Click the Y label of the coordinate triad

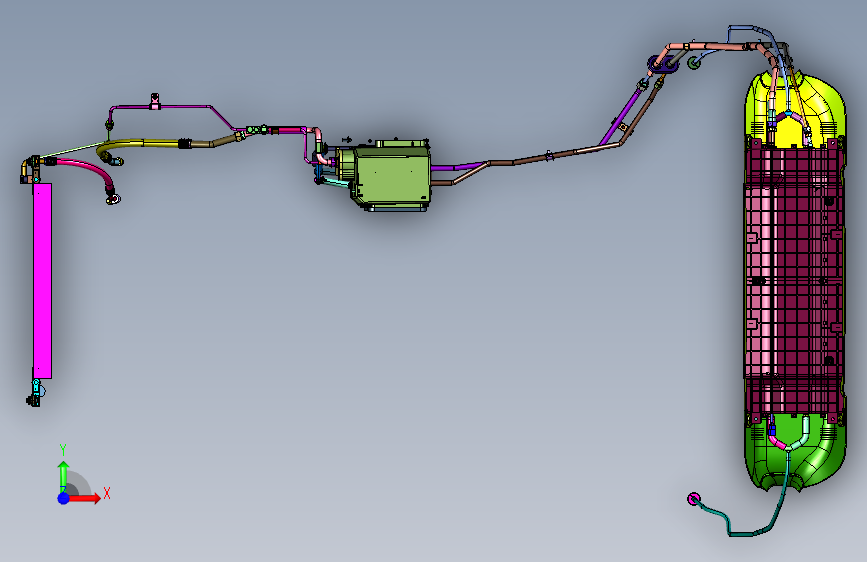[63, 450]
